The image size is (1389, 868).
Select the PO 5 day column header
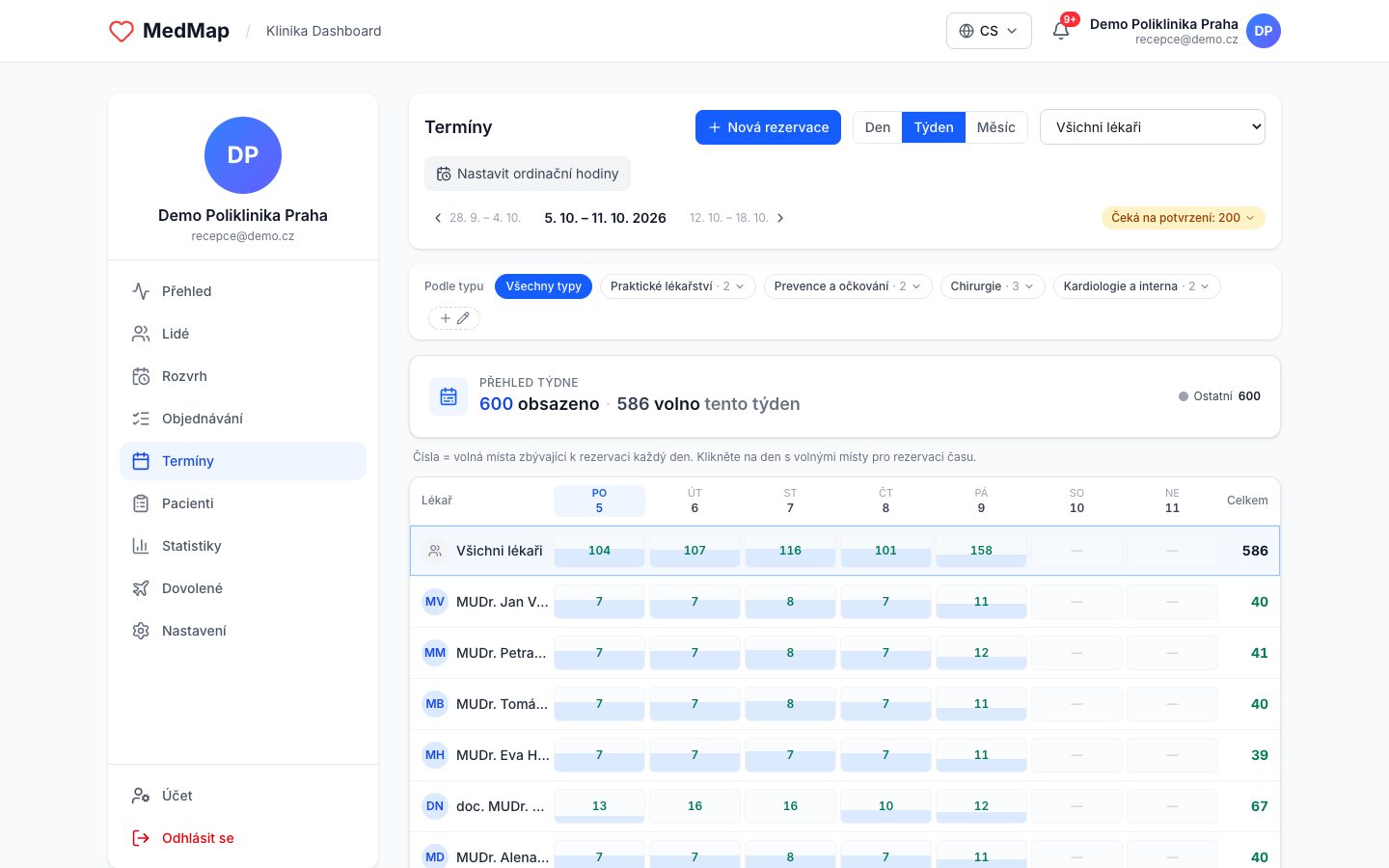[x=599, y=501]
